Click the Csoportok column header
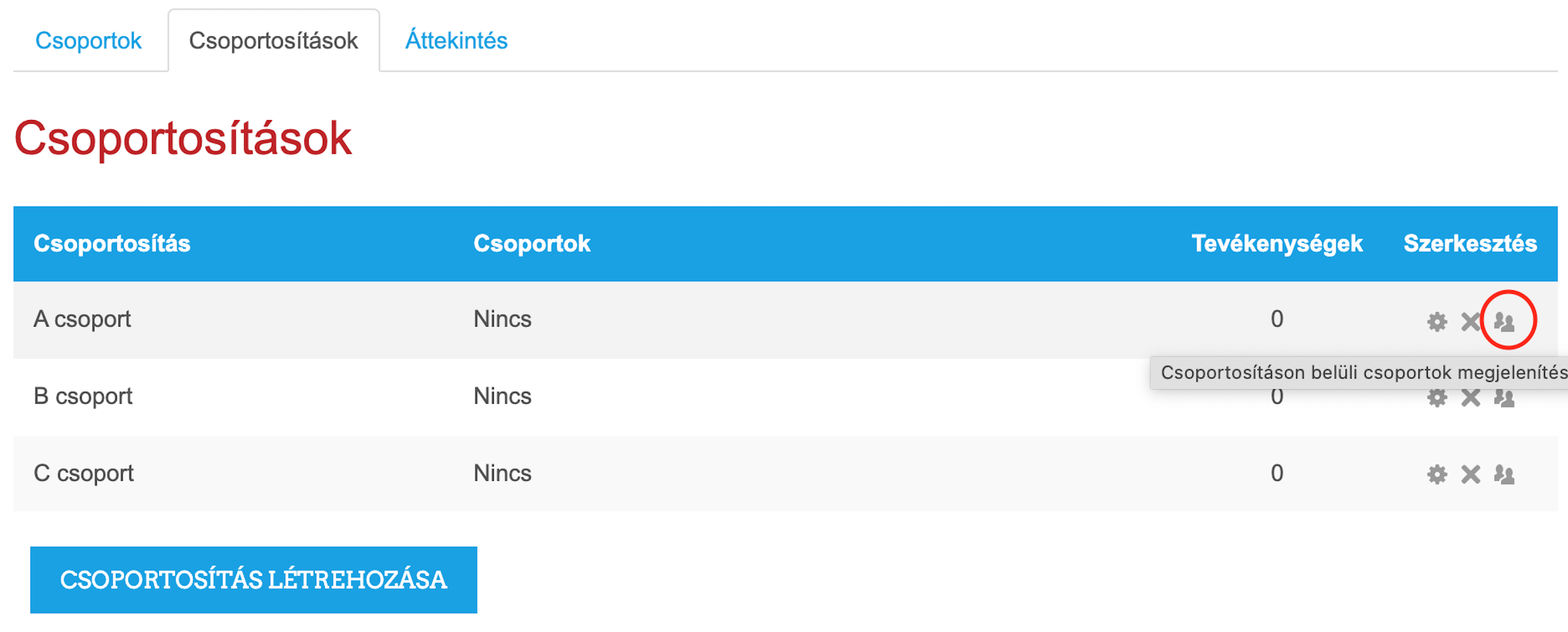Image resolution: width=1568 pixels, height=632 pixels. click(532, 243)
